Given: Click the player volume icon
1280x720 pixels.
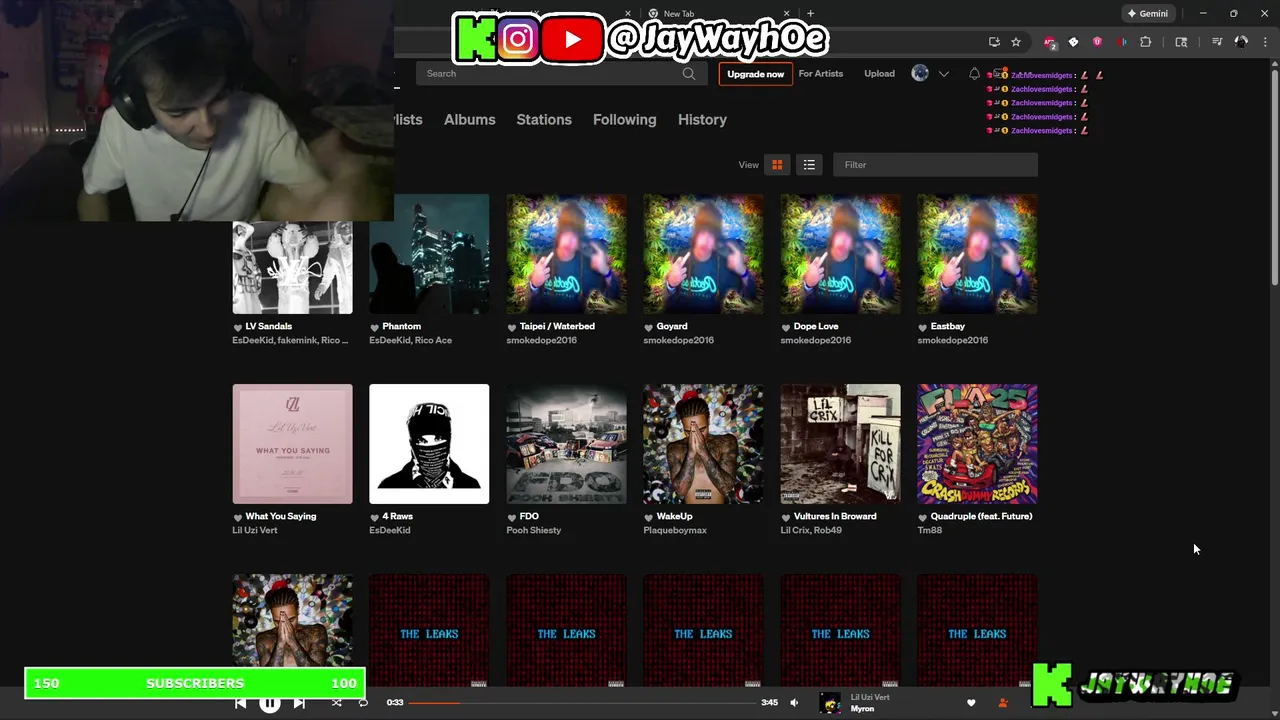Looking at the screenshot, I should 794,703.
